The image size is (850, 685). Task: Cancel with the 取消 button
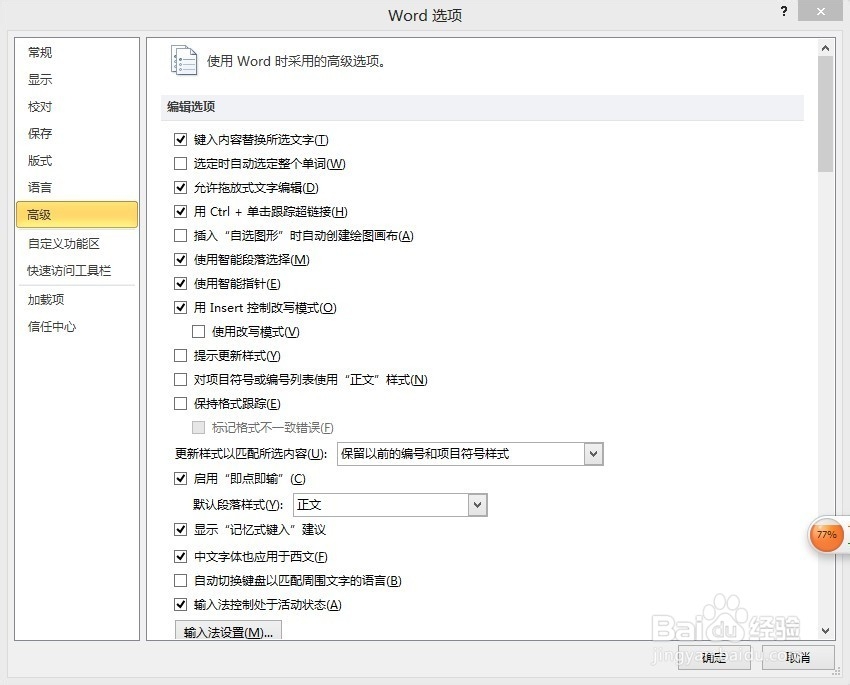(x=798, y=657)
